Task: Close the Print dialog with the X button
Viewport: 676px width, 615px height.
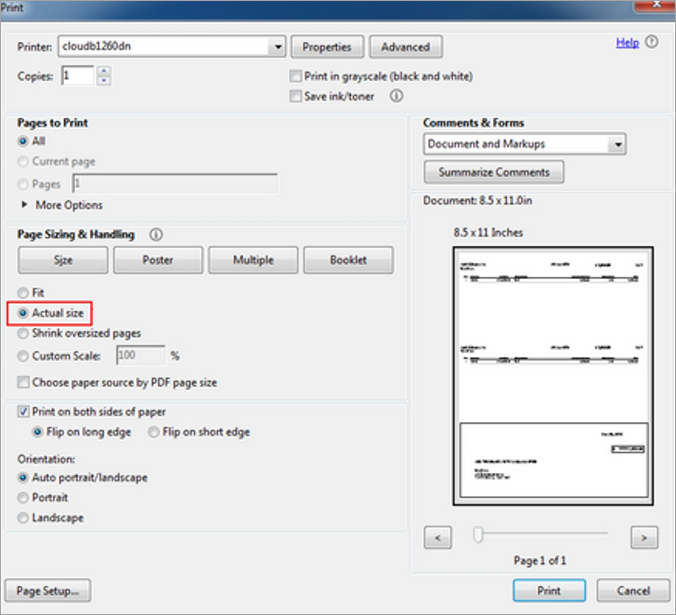Action: coord(655,5)
